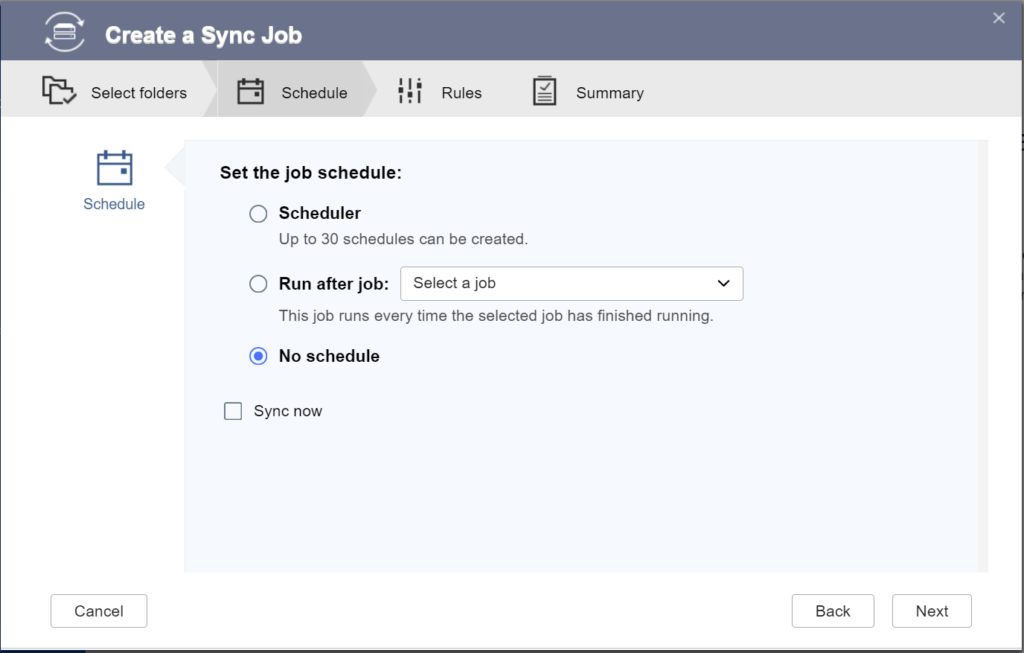Close the Create a Sync Job dialog
The width and height of the screenshot is (1024, 653).
[998, 18]
